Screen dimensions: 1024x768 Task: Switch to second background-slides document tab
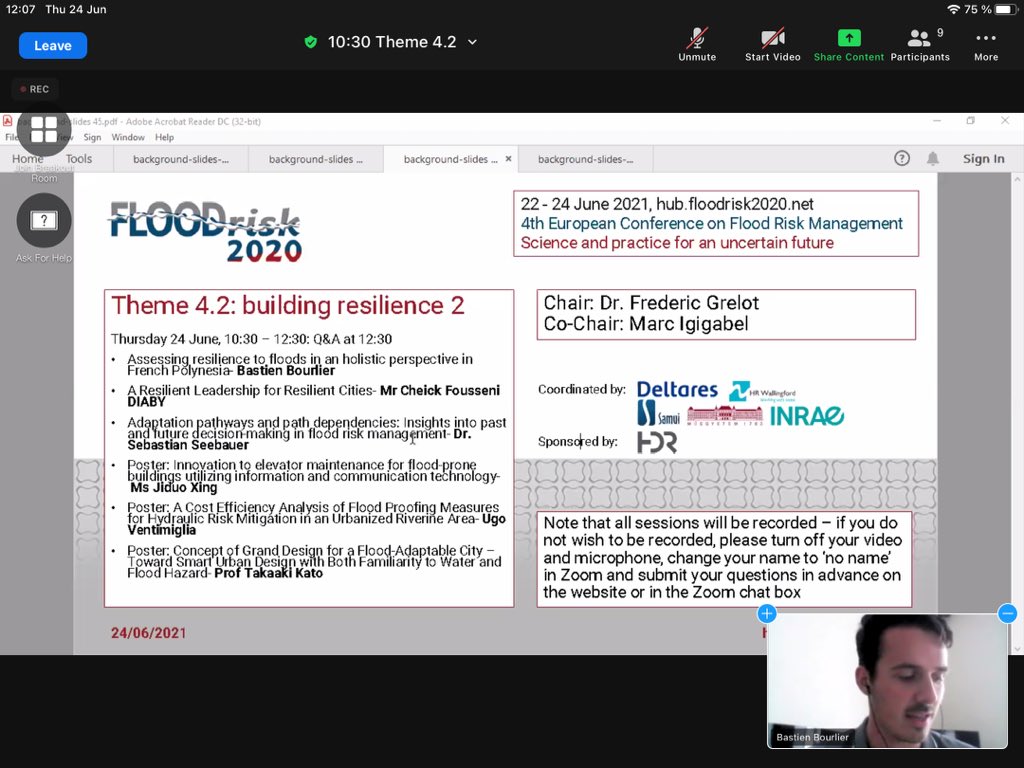tap(316, 159)
